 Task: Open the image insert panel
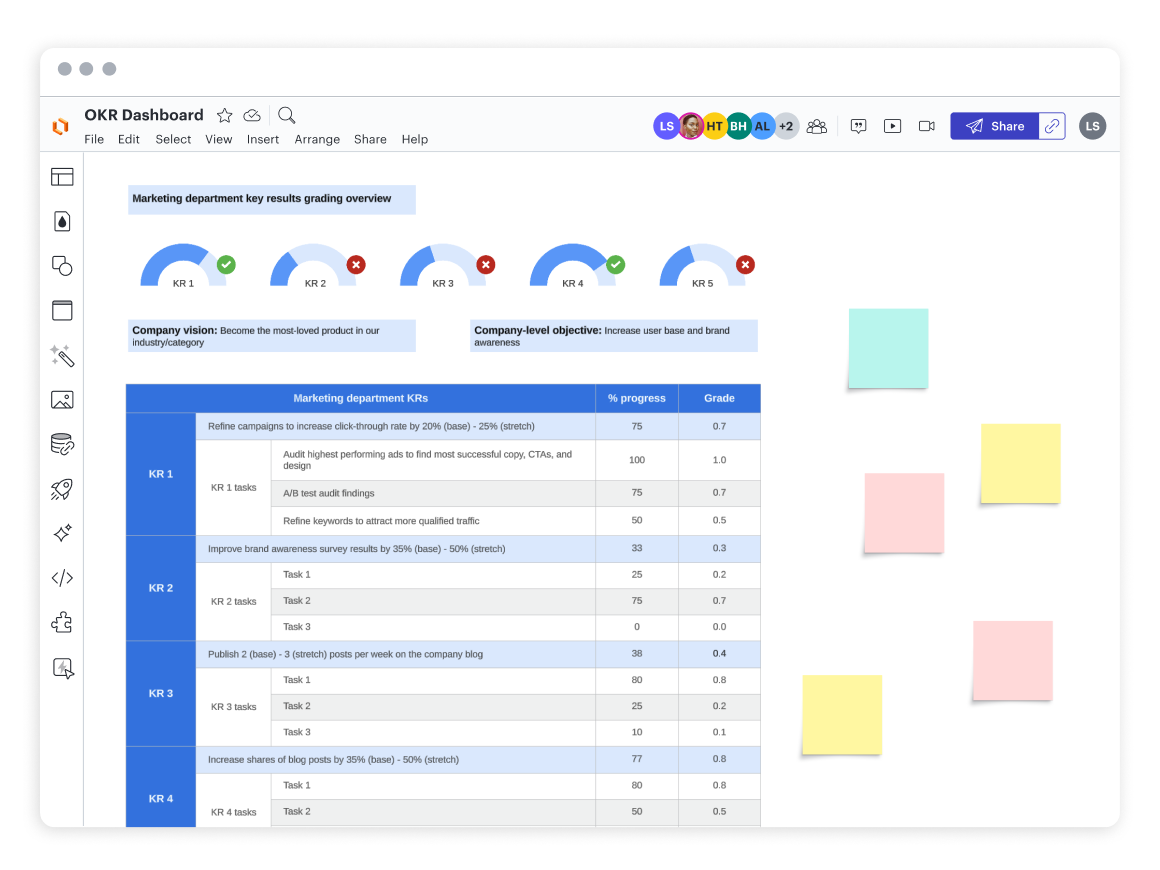62,400
